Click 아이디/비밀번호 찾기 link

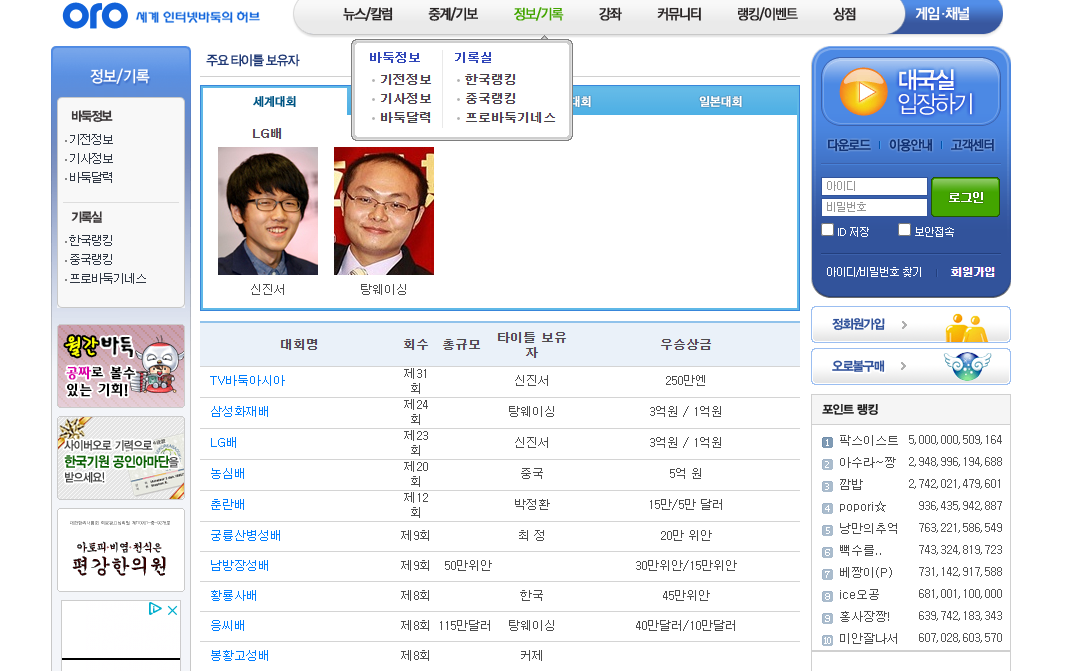point(873,272)
